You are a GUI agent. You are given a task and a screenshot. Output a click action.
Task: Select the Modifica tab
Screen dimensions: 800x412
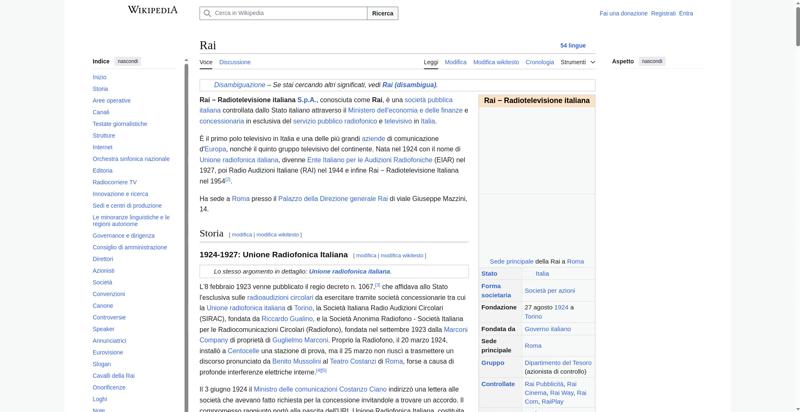click(x=456, y=62)
